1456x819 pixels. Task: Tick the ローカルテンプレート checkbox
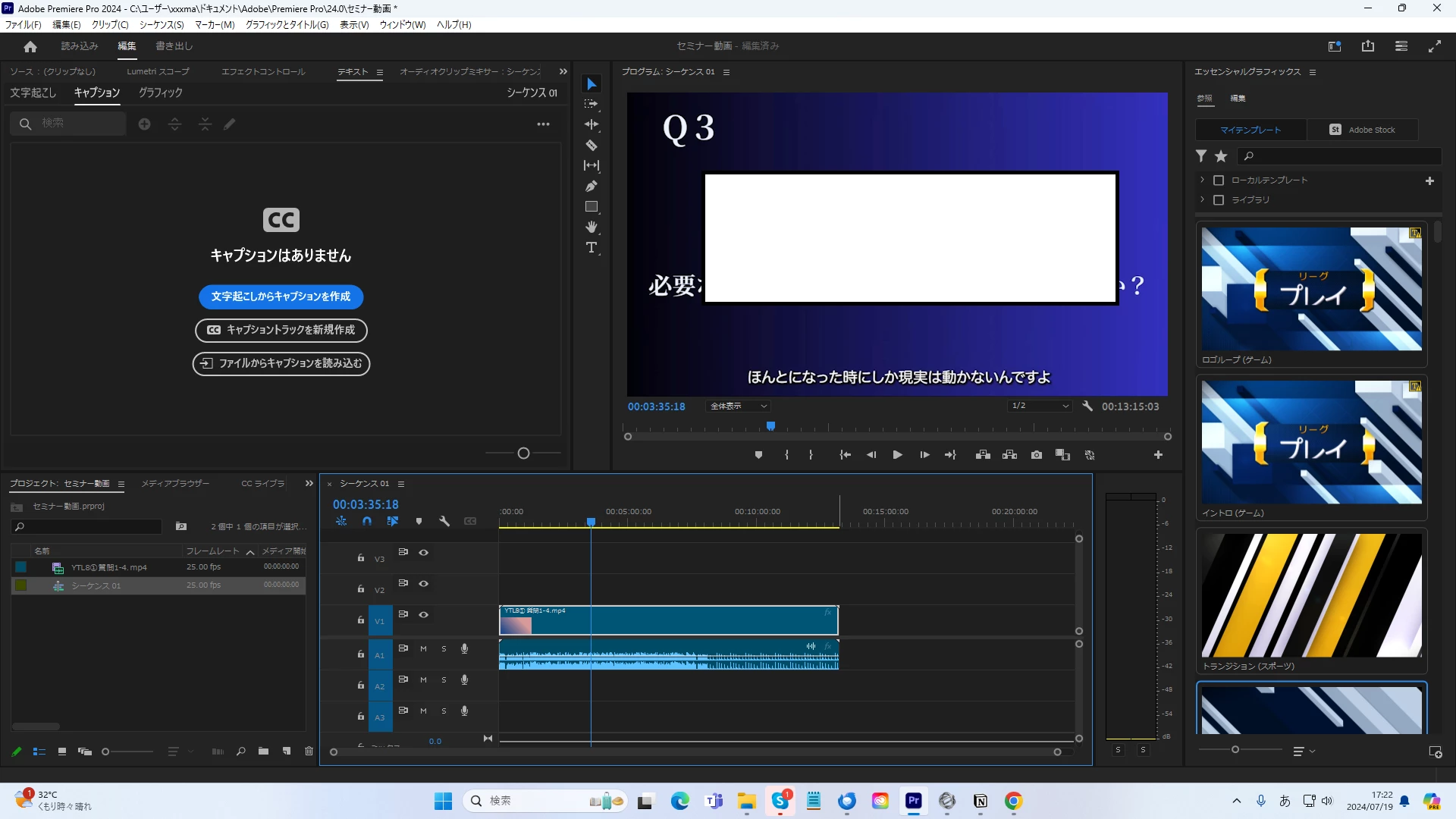(1219, 180)
